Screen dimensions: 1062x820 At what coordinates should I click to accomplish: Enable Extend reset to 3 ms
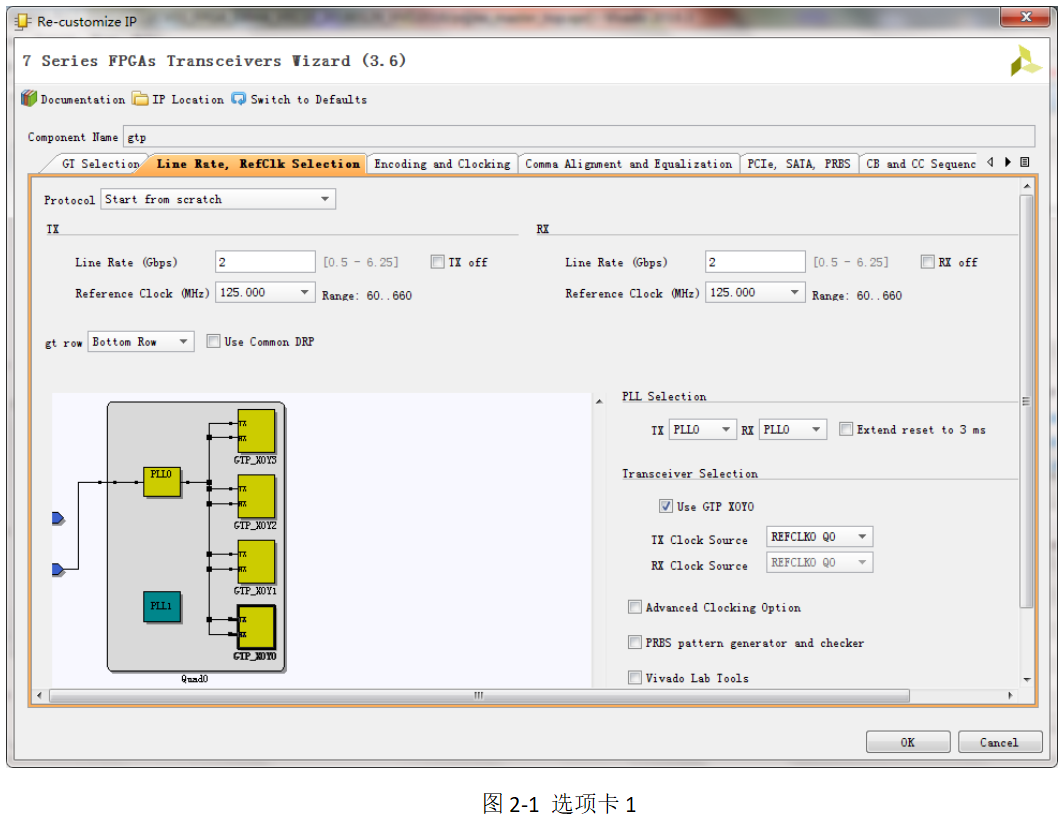(x=846, y=429)
